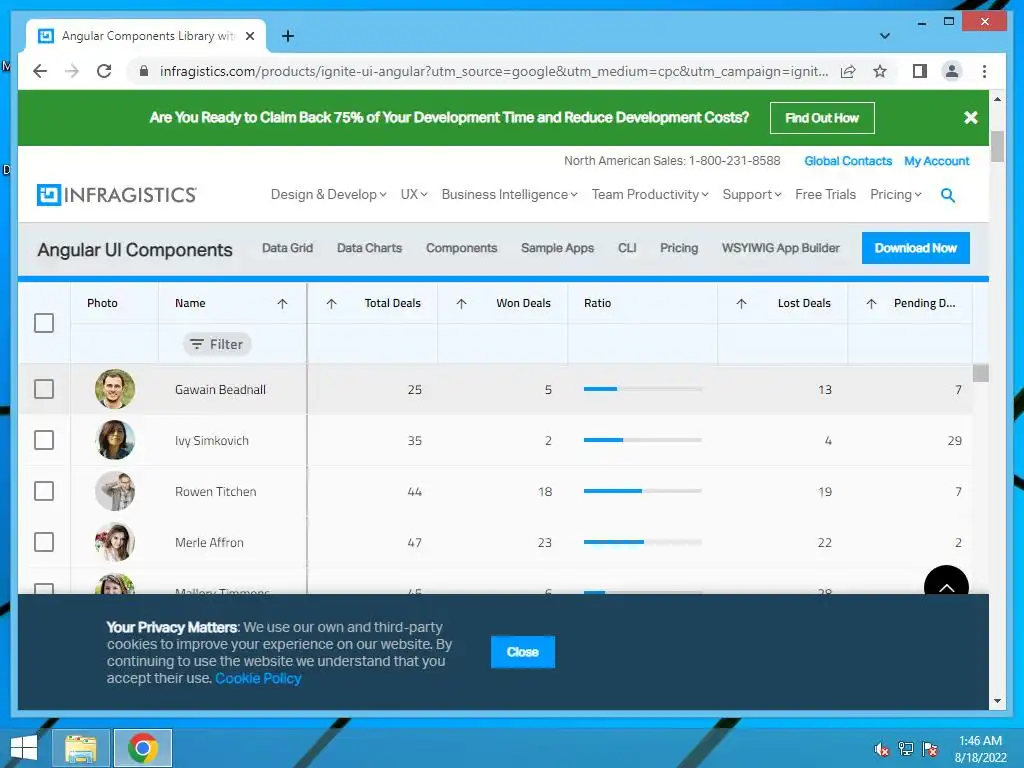Open the Global Contacts link
This screenshot has width=1024, height=768.
848,161
